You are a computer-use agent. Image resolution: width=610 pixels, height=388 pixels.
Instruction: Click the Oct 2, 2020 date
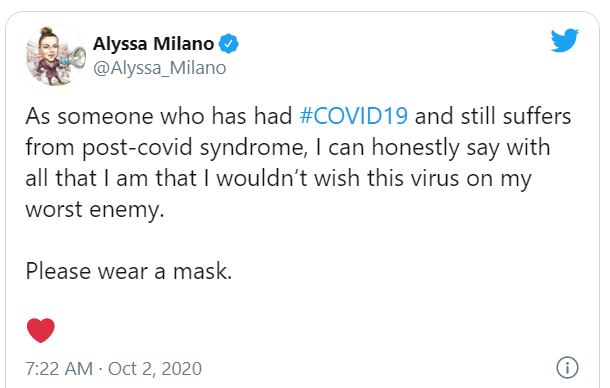click(x=155, y=369)
